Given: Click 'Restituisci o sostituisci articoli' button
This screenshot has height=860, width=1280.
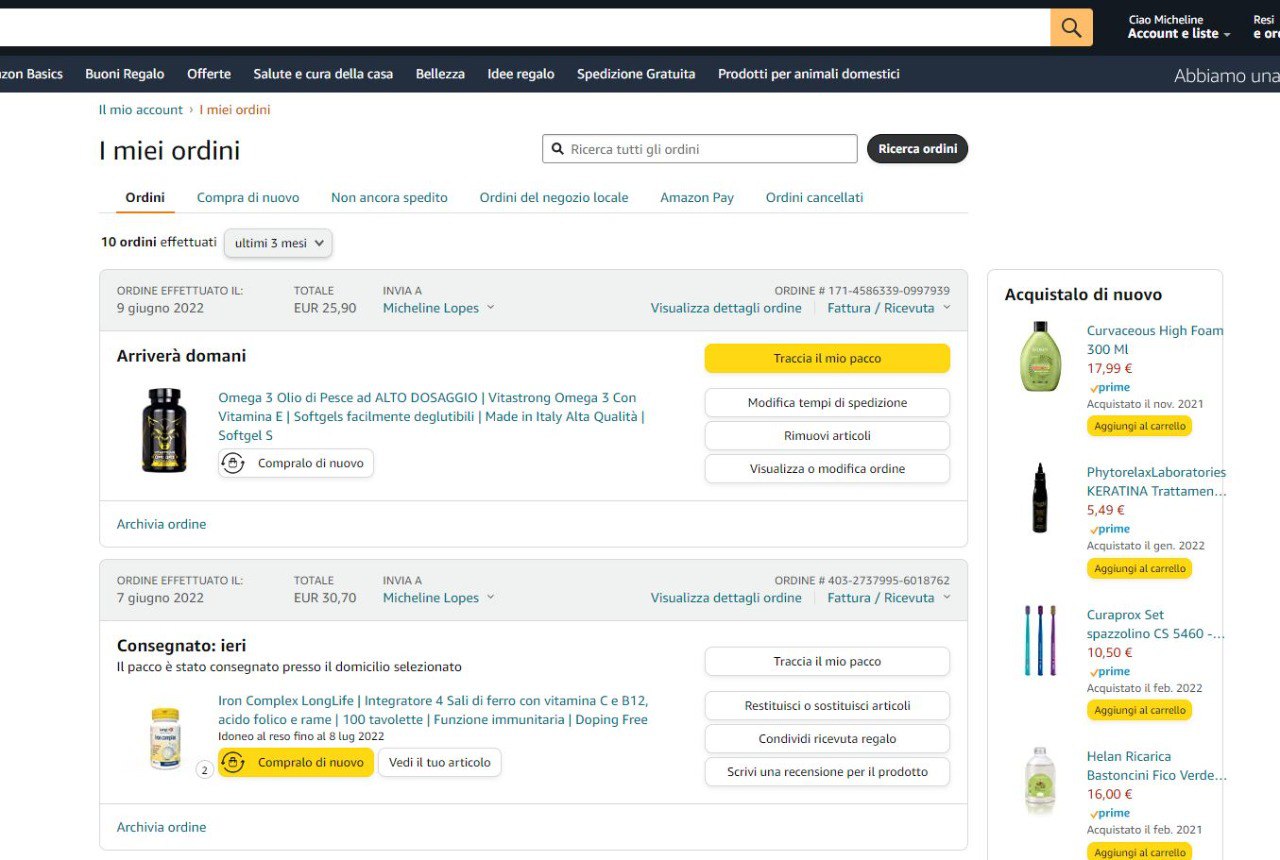Looking at the screenshot, I should pos(827,706).
